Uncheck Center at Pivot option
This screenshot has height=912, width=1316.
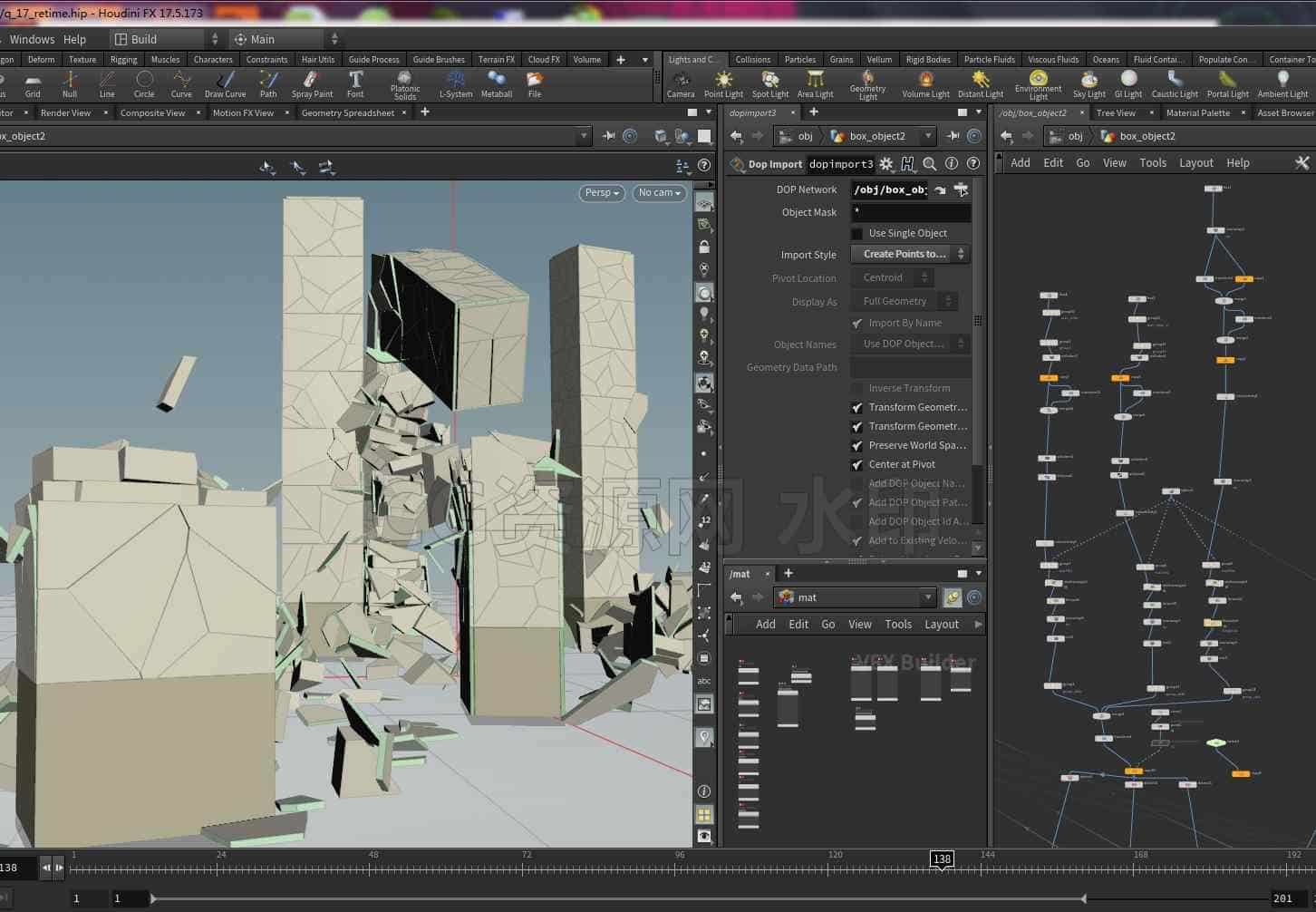857,465
